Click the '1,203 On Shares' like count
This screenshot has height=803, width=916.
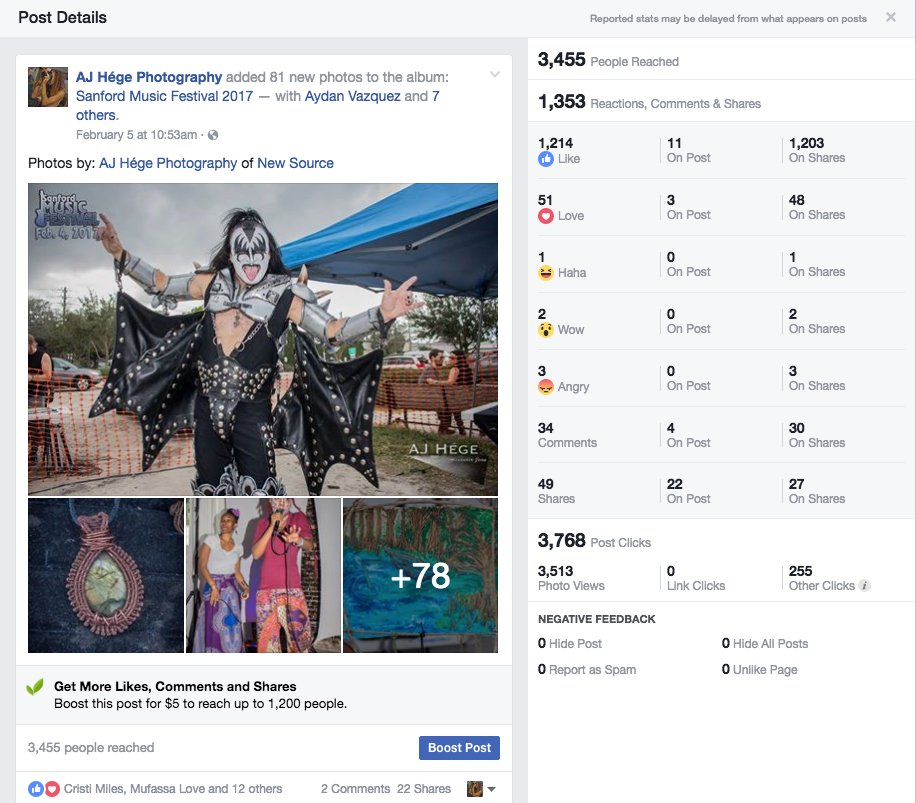coord(817,151)
